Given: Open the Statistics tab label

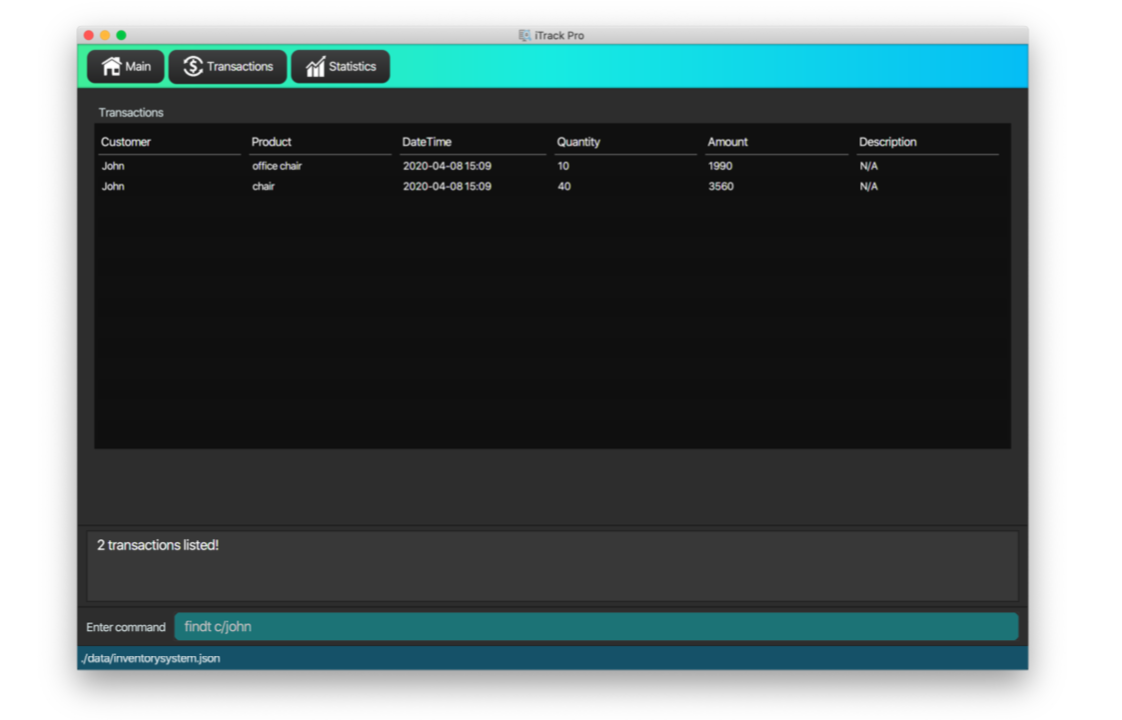Looking at the screenshot, I should click(352, 67).
